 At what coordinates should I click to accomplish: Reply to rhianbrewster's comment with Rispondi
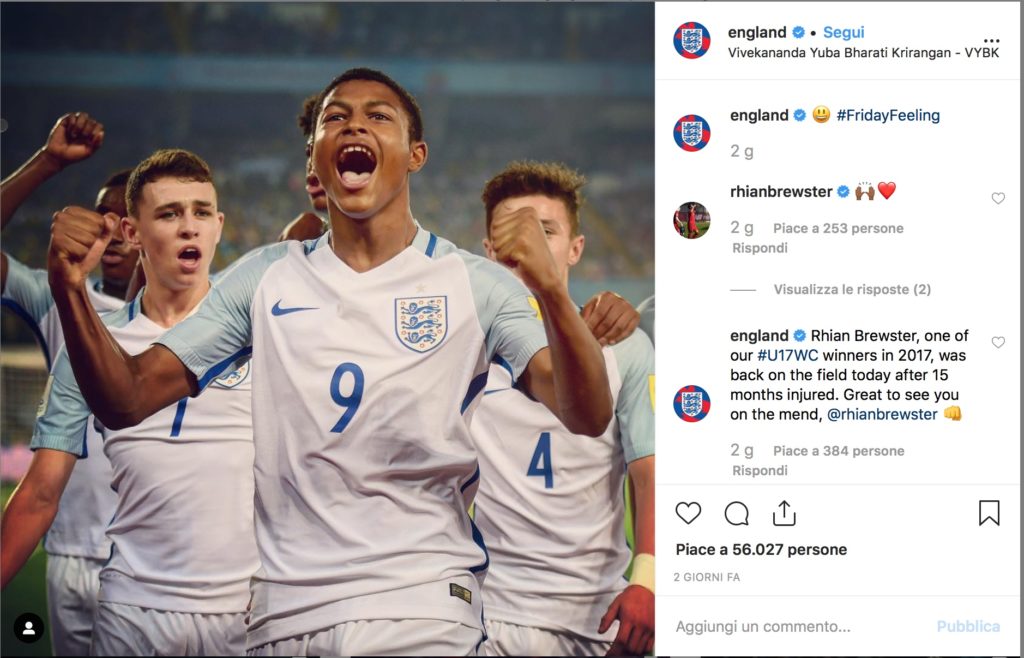click(x=760, y=248)
